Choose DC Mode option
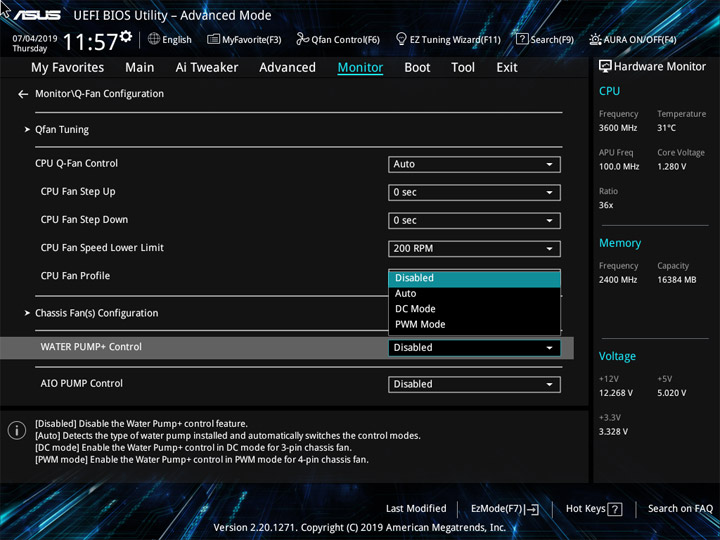 [x=474, y=309]
